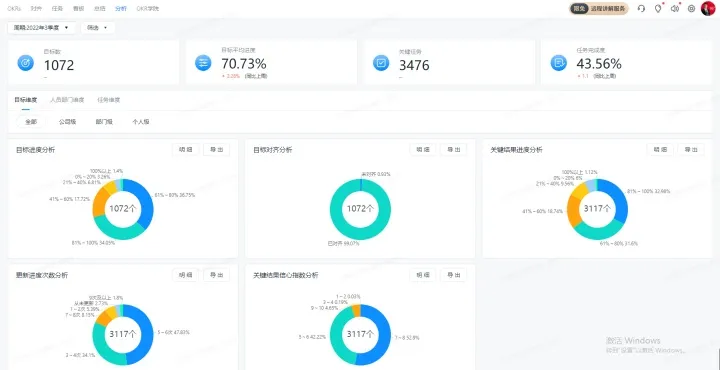The width and height of the screenshot is (720, 370).
Task: Click 导出 for 关键结果信心指数分析
Action: point(454,275)
